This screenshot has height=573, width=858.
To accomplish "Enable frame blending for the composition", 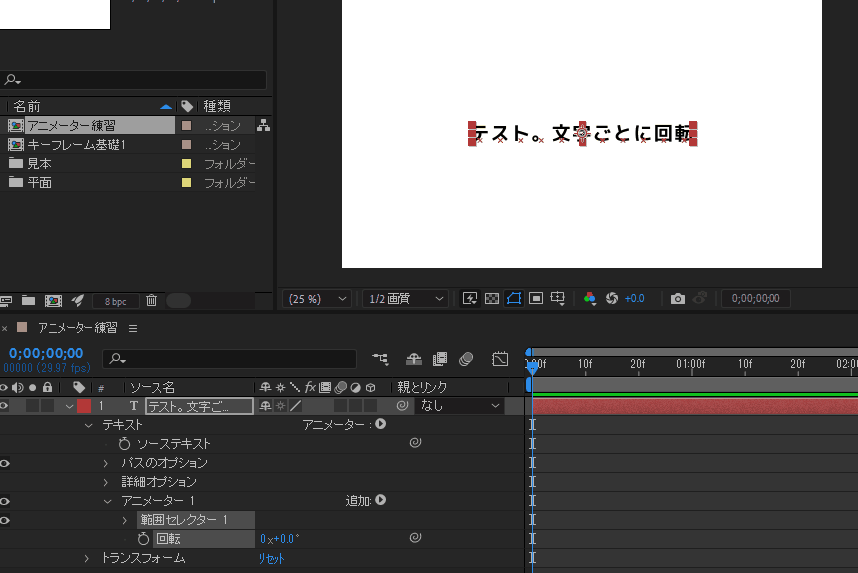I will click(439, 359).
